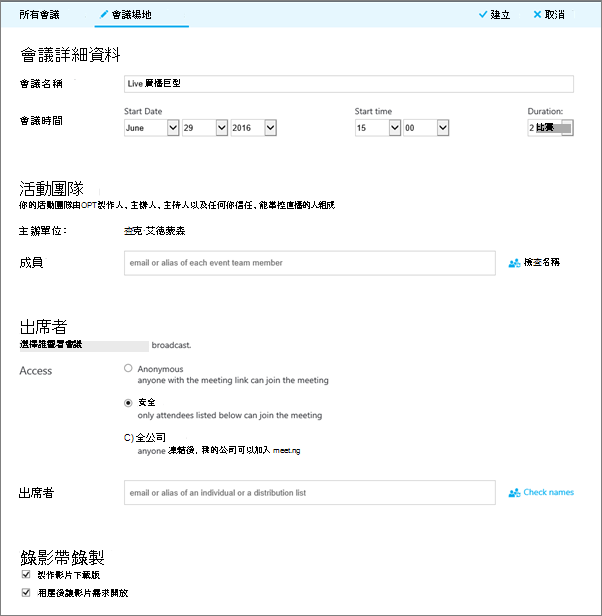Screen dimensions: 602x616
Task: Click the 會議詳細資料 heading
Action: 70,55
